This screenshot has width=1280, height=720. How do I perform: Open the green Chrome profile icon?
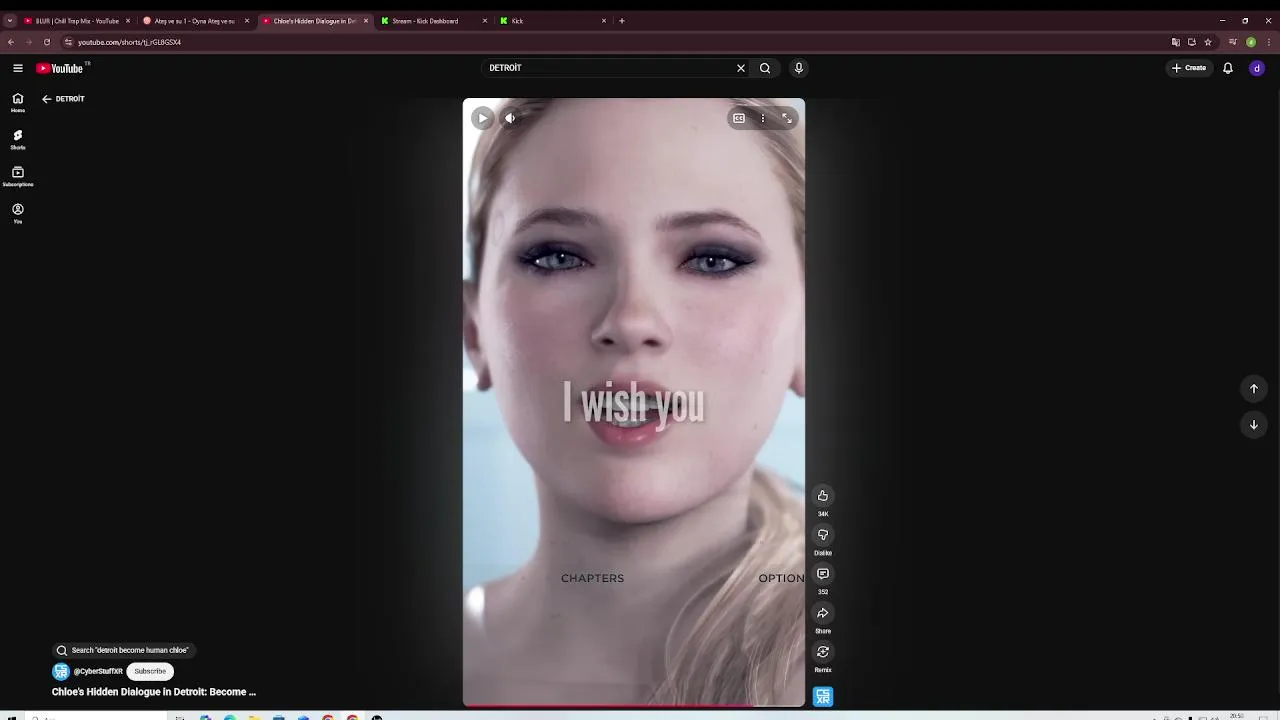click(1251, 42)
